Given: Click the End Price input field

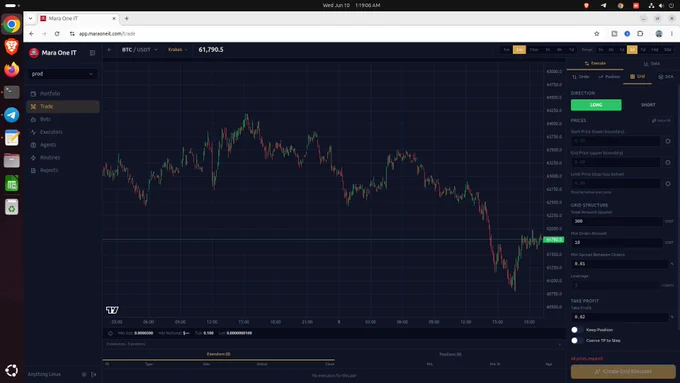Looking at the screenshot, I should (x=615, y=162).
